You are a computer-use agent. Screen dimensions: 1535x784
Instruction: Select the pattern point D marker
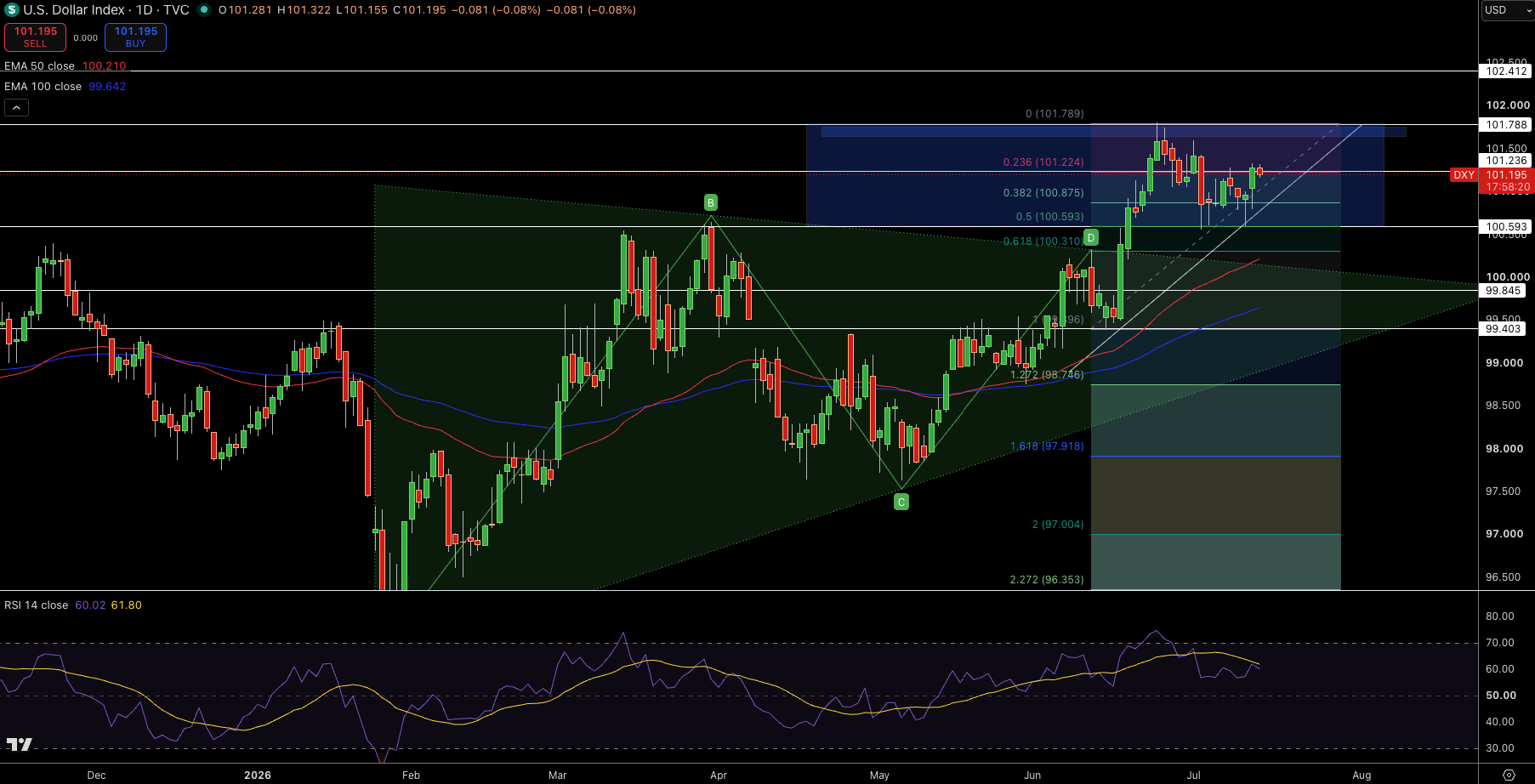pyautogui.click(x=1091, y=237)
